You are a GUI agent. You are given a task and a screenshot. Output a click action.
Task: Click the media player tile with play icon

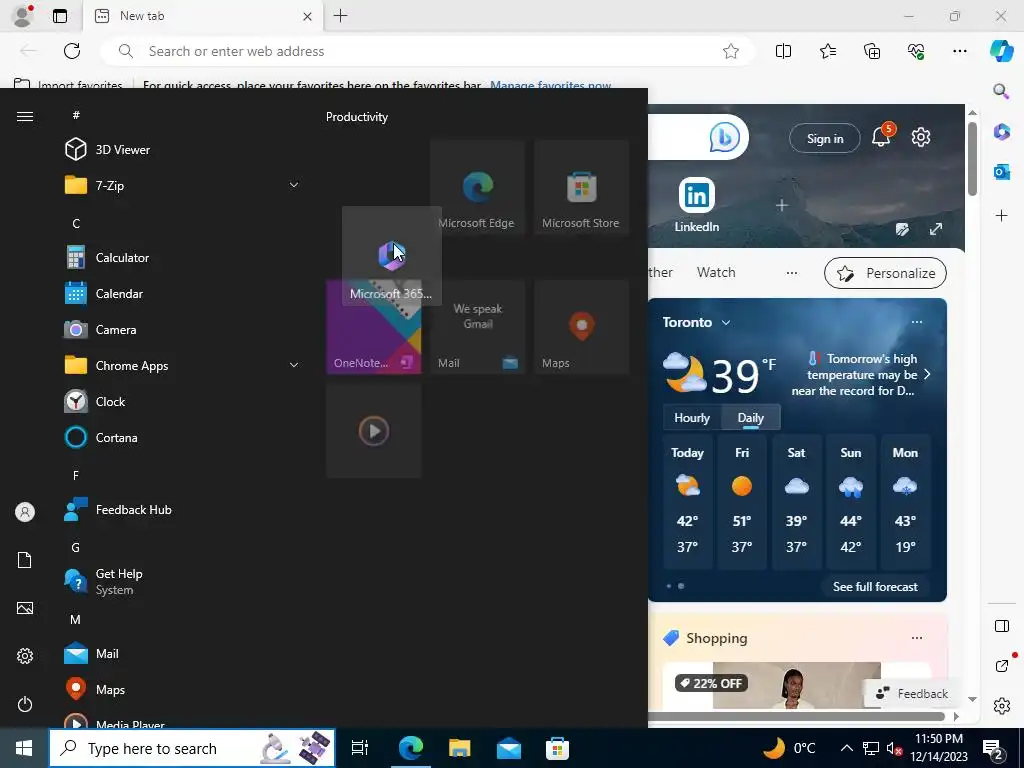tap(374, 431)
